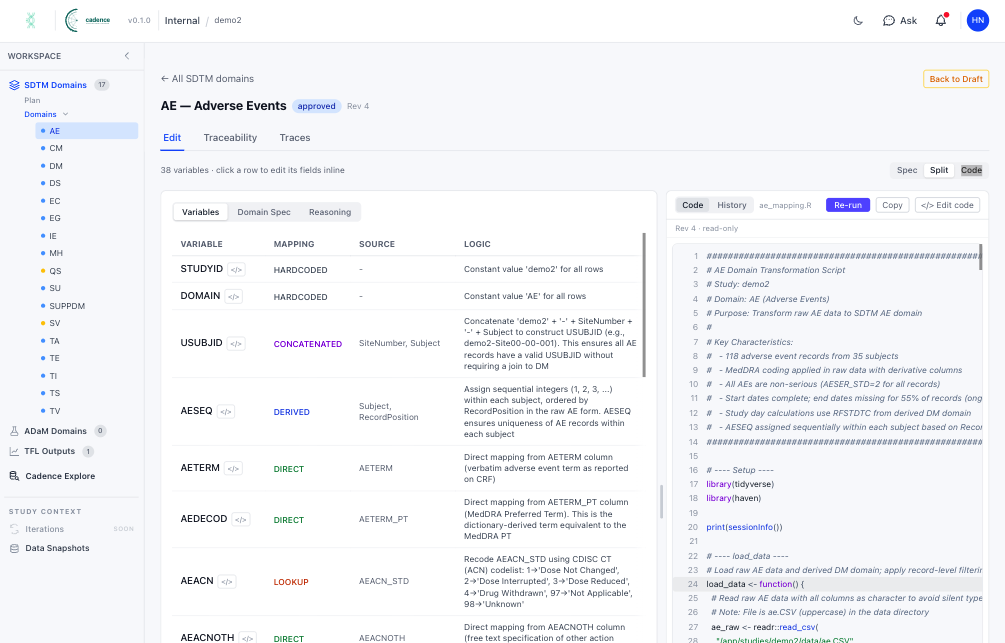Click Data Snapshots database icon
Viewport: 1005px width, 643px height.
14,548
